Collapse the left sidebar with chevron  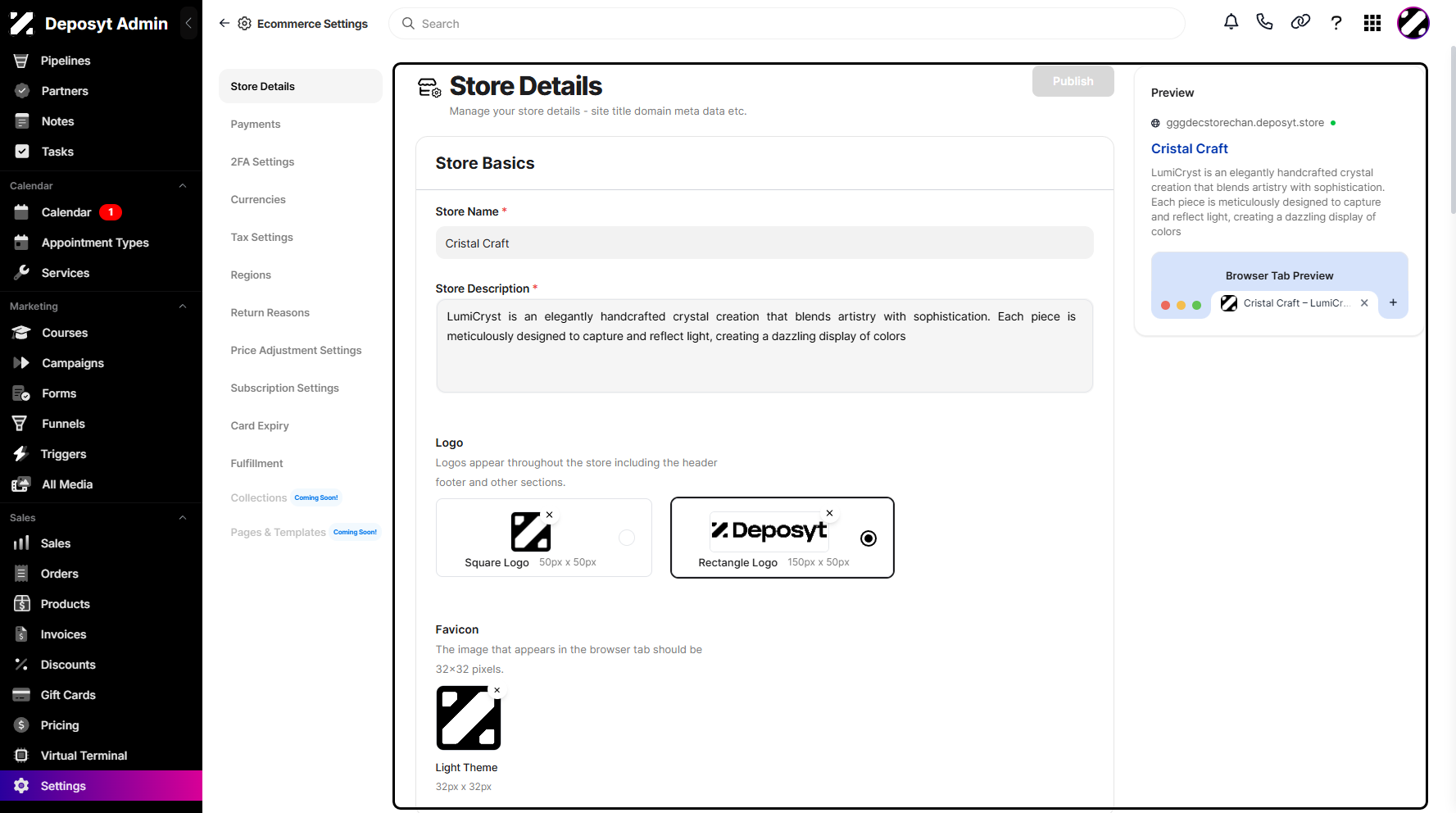pos(189,23)
